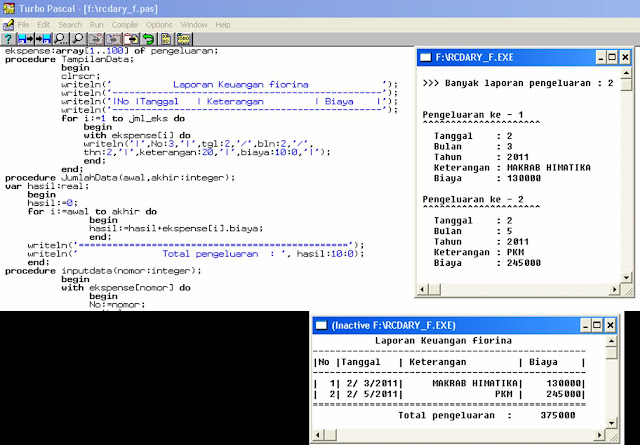
Task: Maximize the F:\RCDARY_F.EXE output window
Action: (x=612, y=57)
